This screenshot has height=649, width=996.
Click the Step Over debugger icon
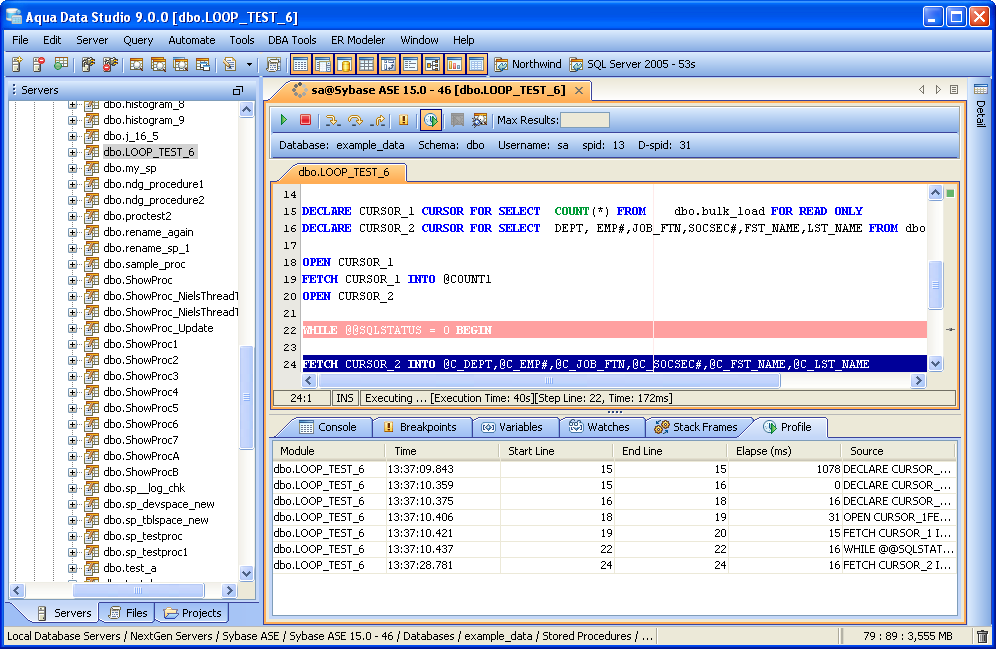354,120
